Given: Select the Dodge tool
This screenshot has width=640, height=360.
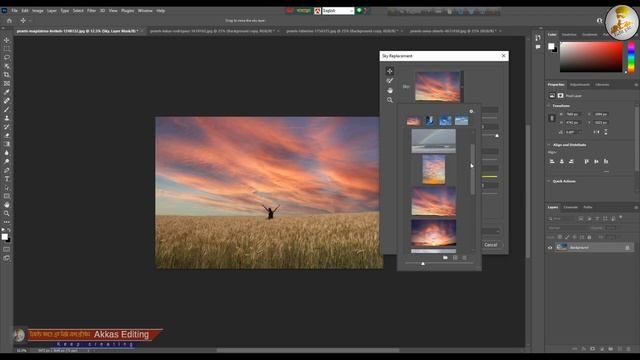Looking at the screenshot, I should (7, 161).
